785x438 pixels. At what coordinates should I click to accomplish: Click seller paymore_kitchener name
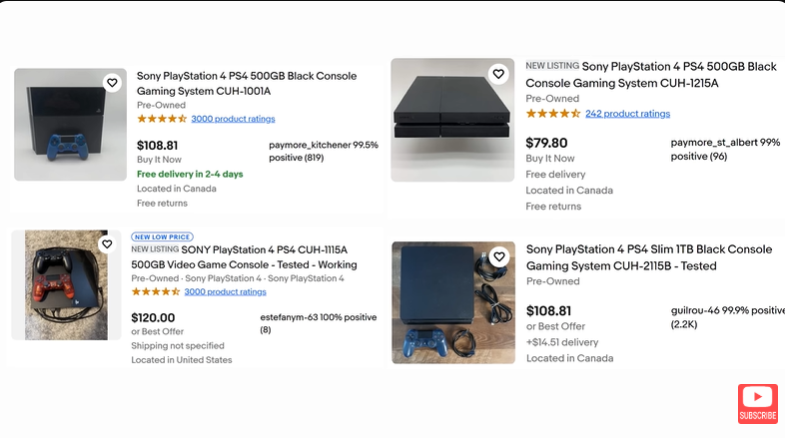pyautogui.click(x=310, y=145)
